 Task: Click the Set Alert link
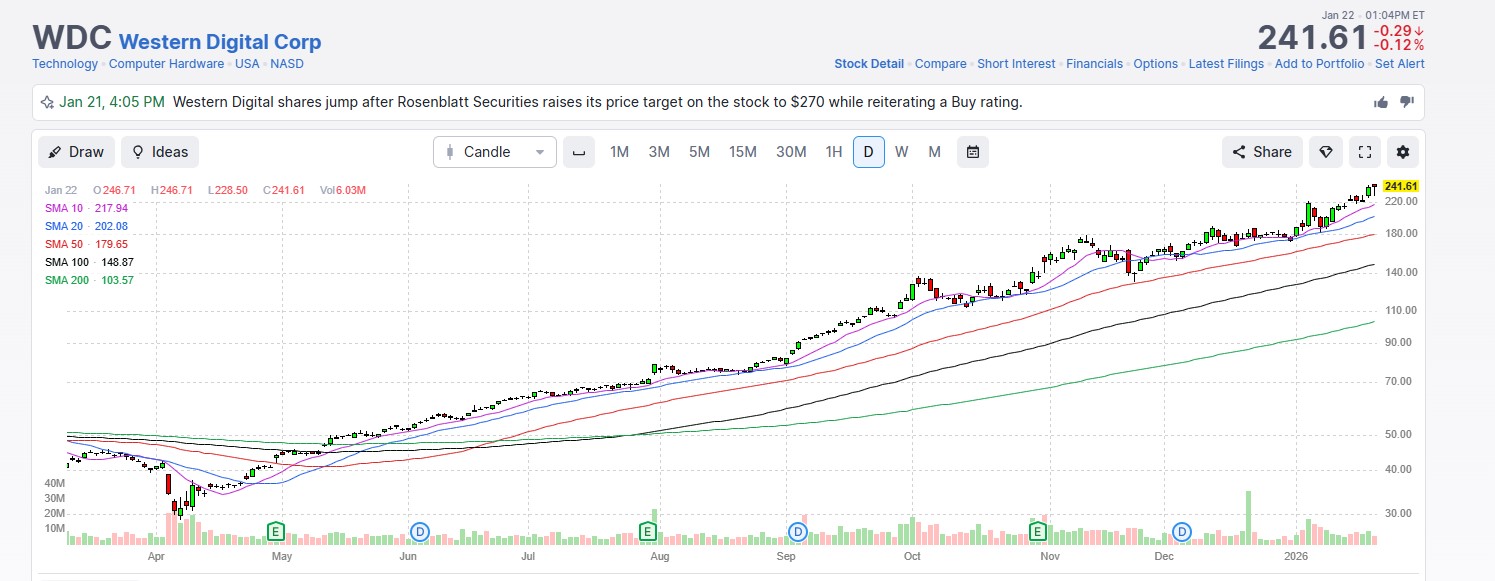(1399, 64)
